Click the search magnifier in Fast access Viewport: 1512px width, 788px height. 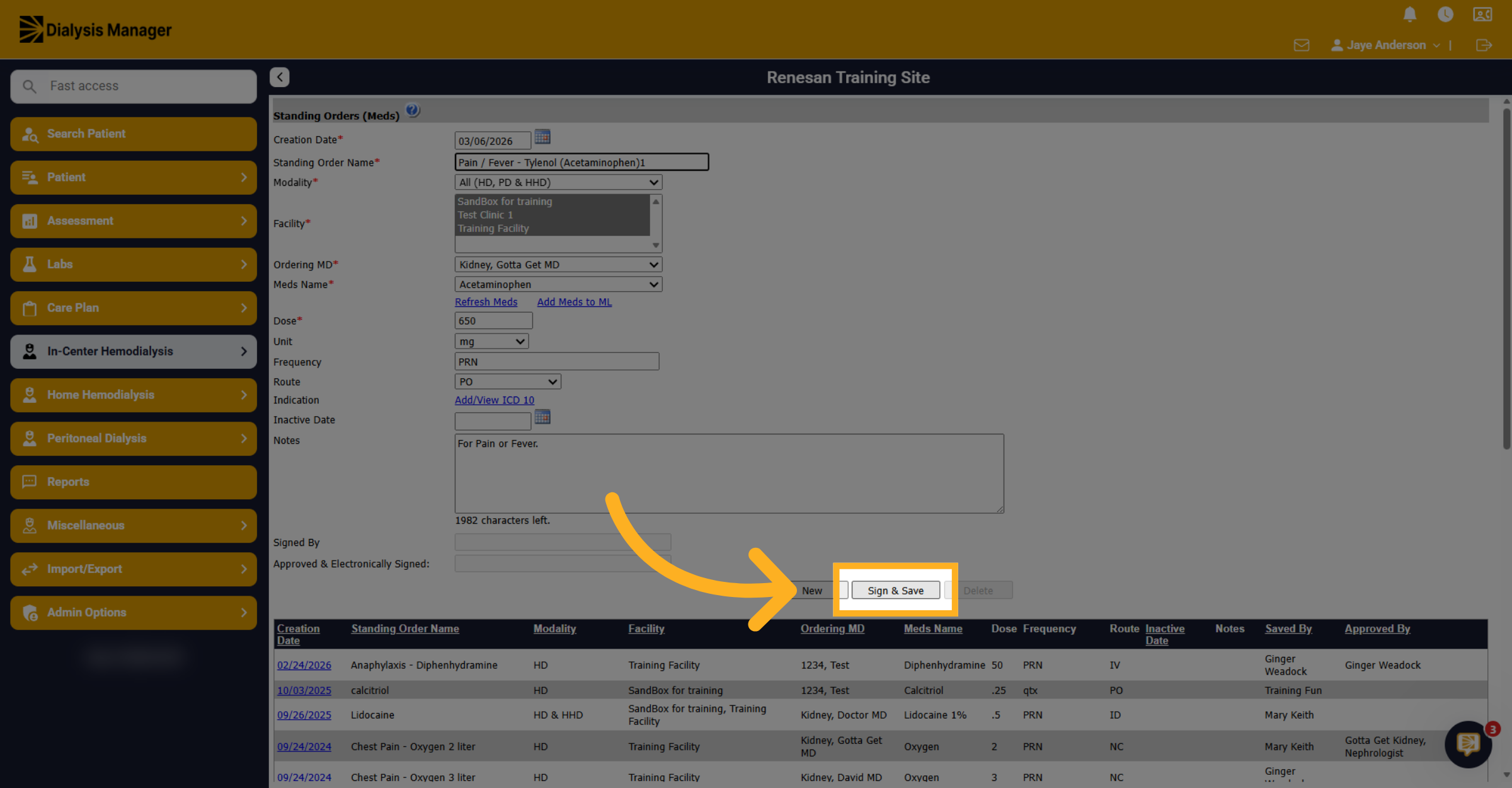30,86
